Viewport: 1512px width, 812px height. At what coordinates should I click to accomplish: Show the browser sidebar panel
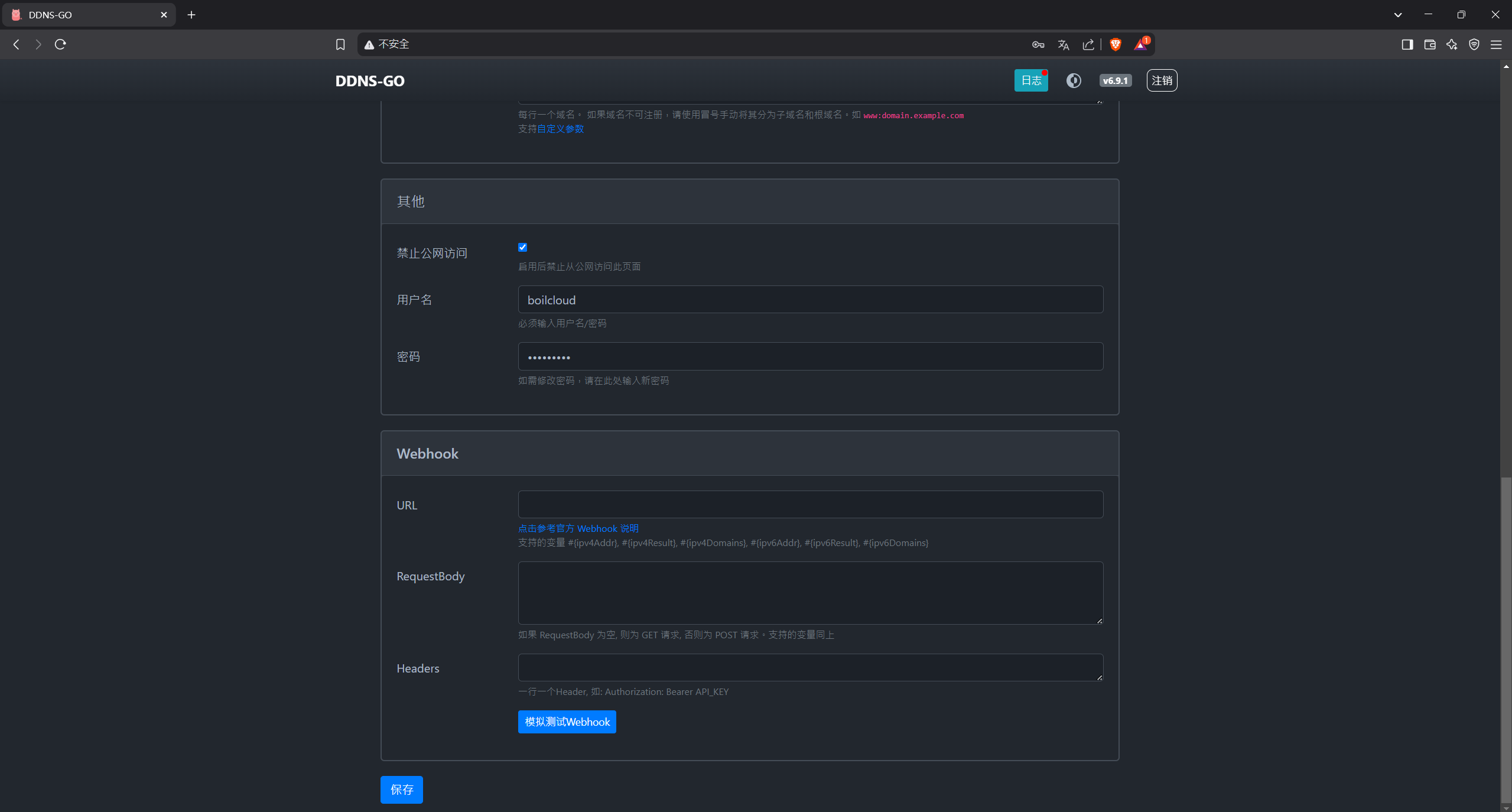tap(1407, 44)
